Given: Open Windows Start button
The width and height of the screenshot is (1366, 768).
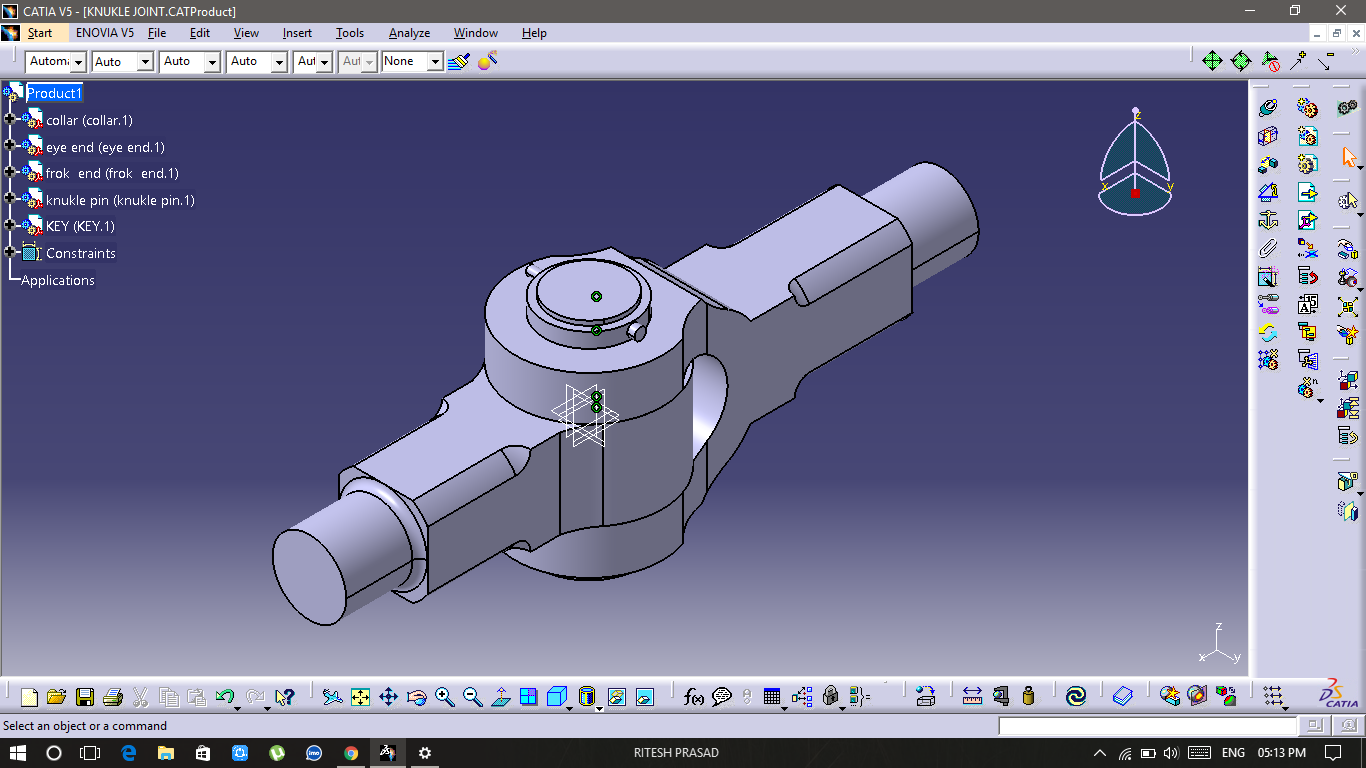Looking at the screenshot, I should 17,752.
